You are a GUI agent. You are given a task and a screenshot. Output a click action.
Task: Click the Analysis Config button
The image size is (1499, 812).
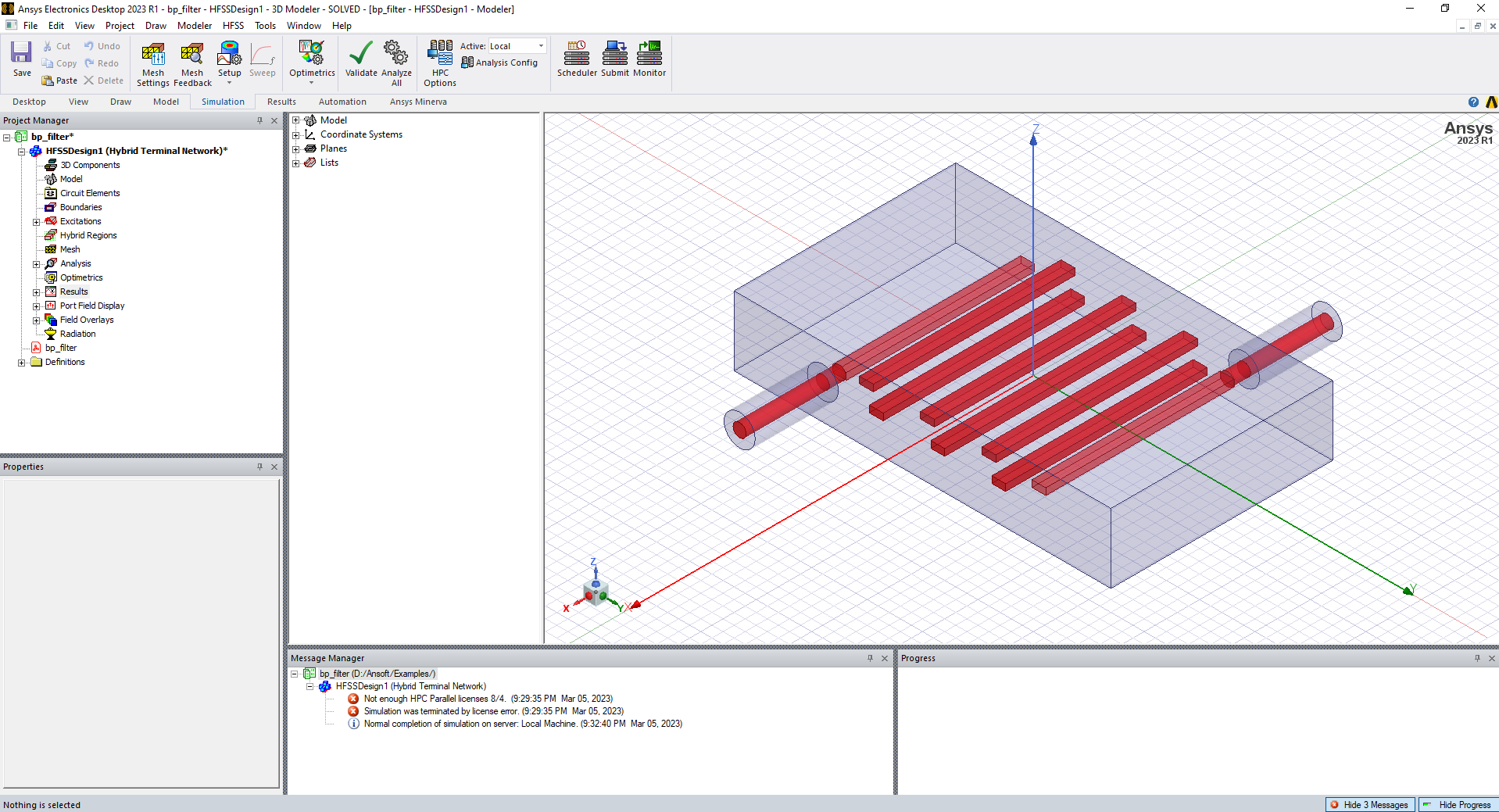500,63
